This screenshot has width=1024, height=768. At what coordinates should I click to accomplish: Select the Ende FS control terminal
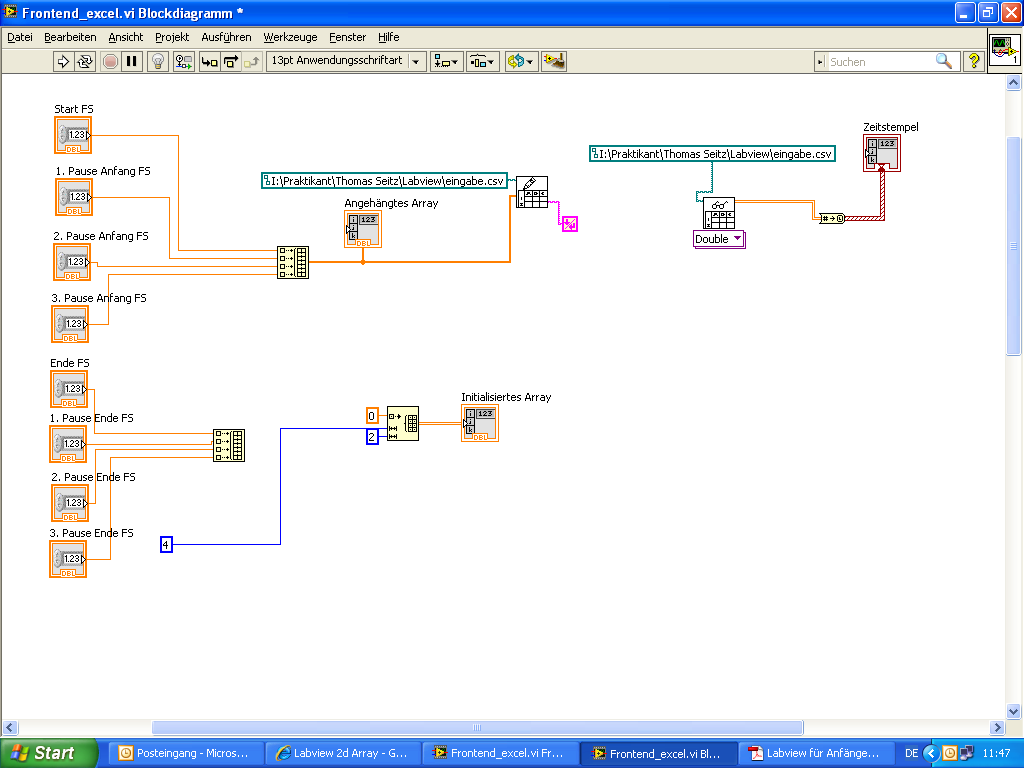click(x=69, y=389)
